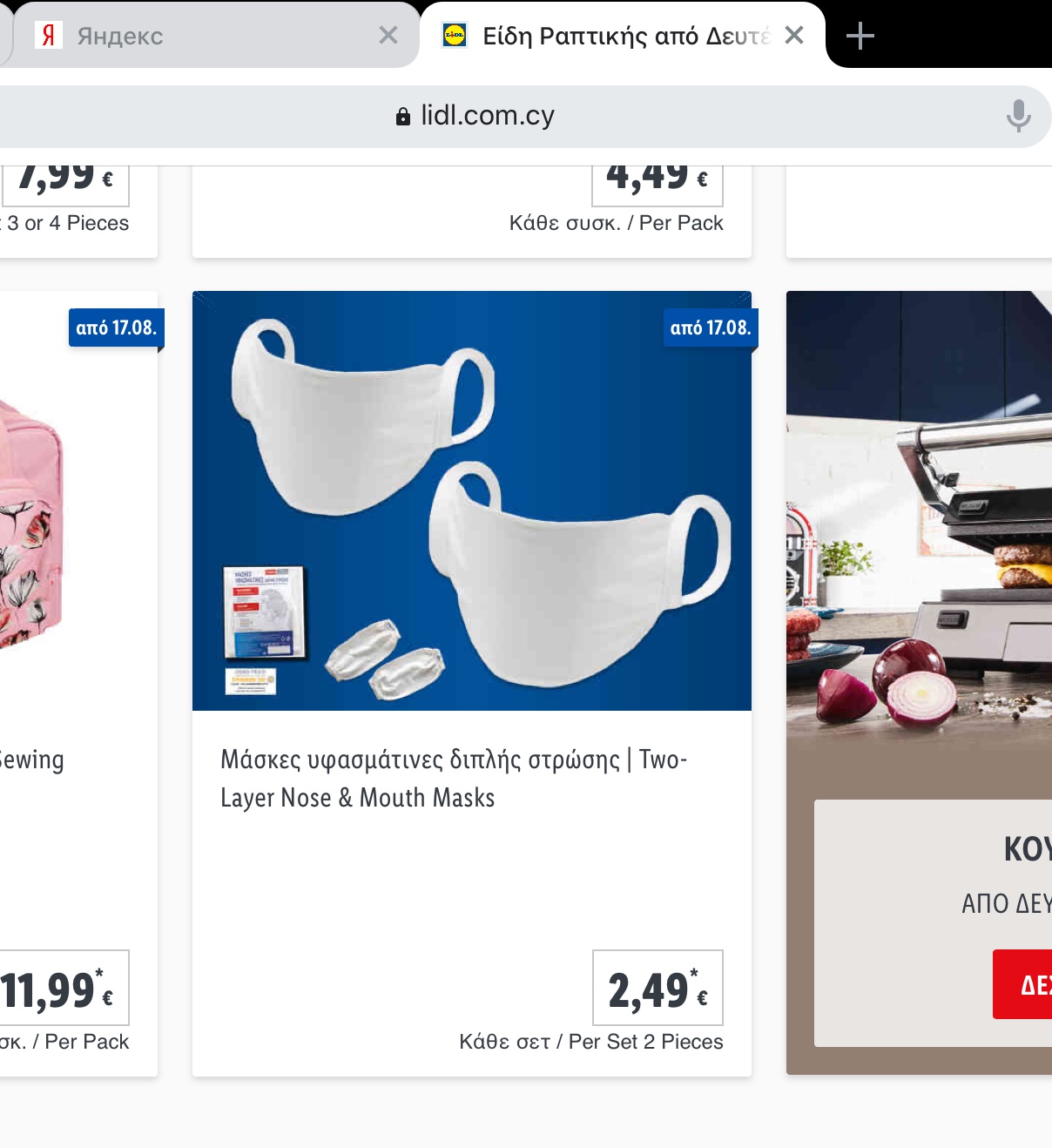Click the 11,99 € price box
The width and height of the screenshot is (1052, 1148).
pos(63,988)
